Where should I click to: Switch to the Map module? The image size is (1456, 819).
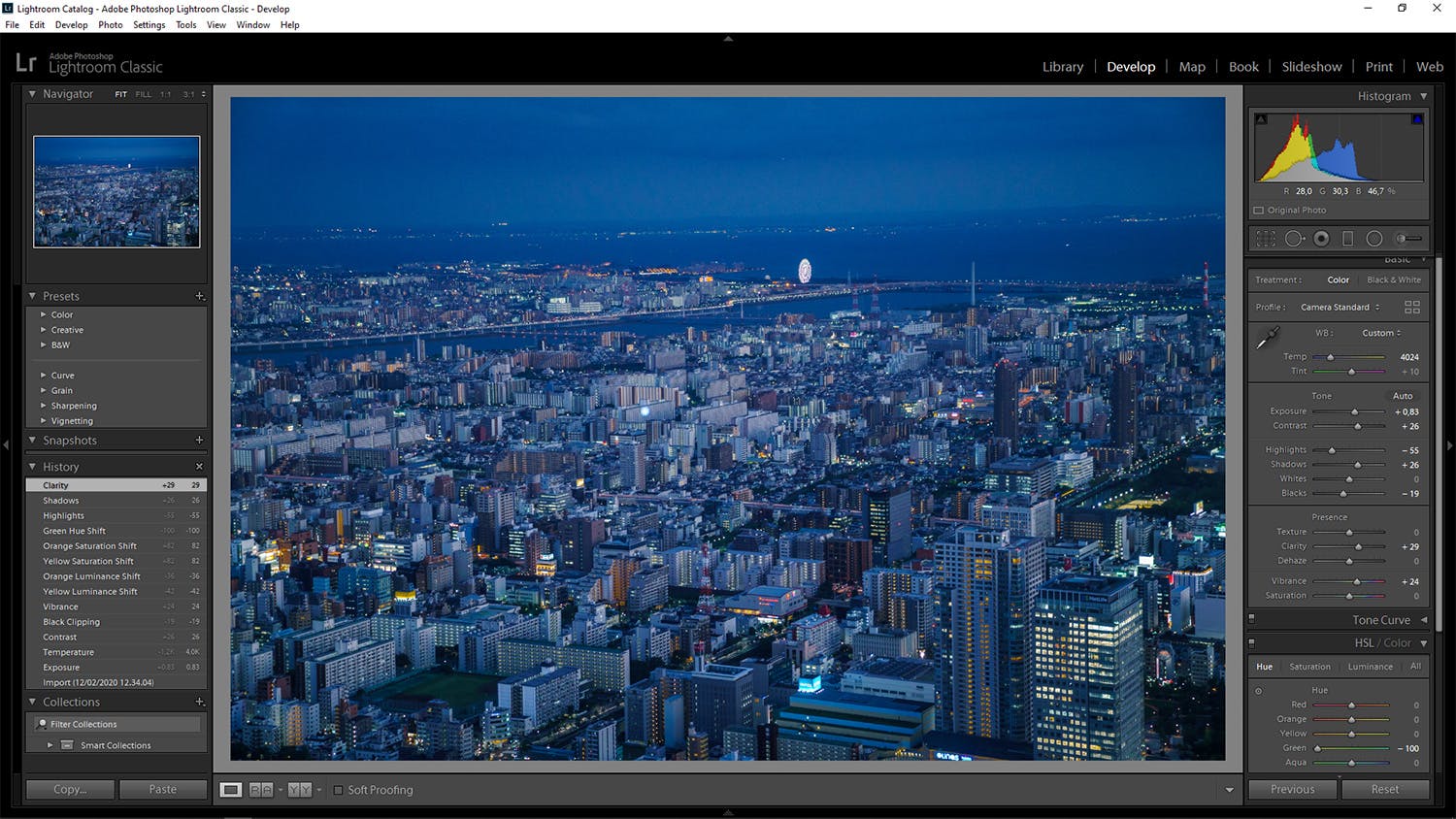(1192, 66)
